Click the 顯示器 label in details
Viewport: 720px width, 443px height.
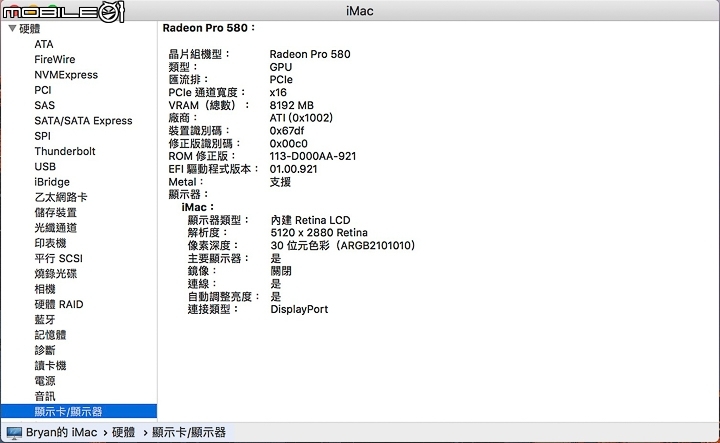point(188,194)
